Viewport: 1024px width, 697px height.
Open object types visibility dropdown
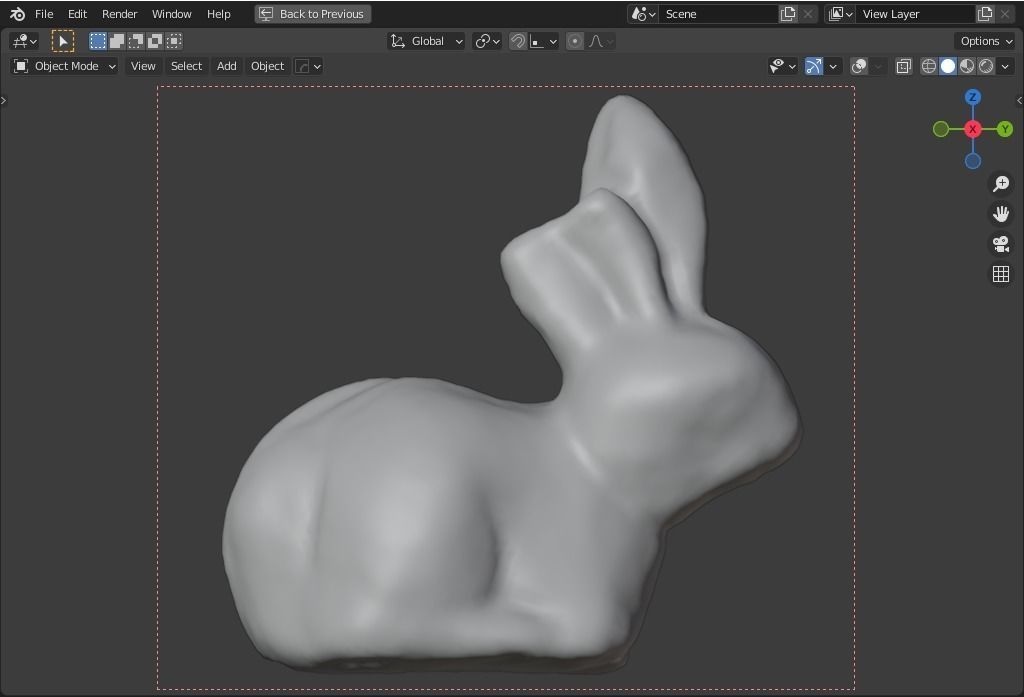(x=782, y=66)
